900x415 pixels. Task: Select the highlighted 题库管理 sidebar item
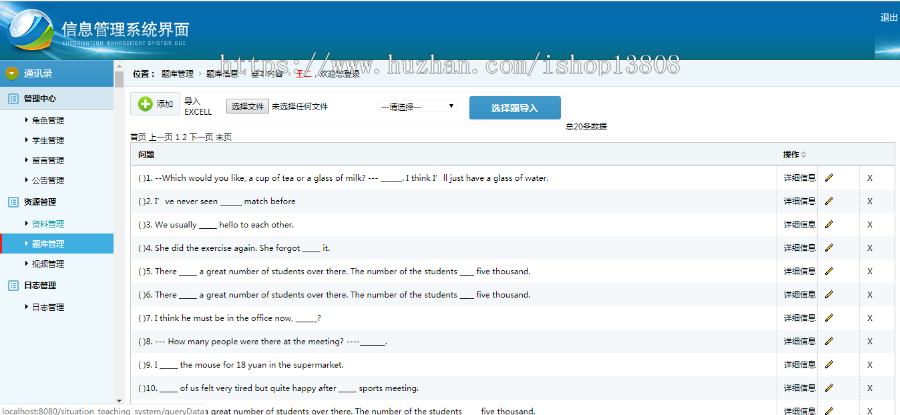57,244
